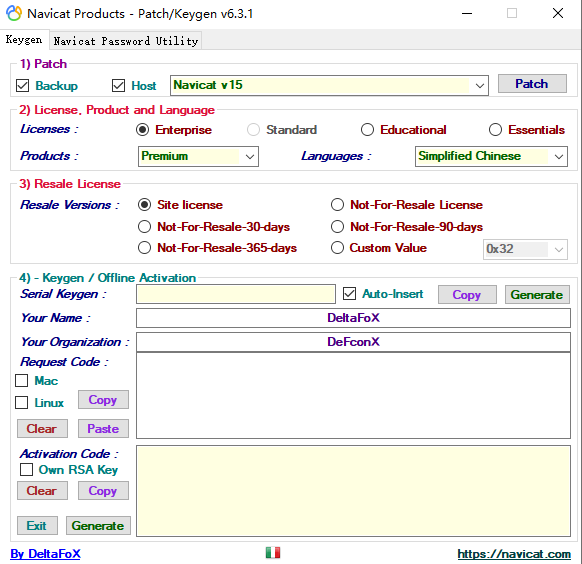Disable the Auto-Insert checkbox
The image size is (582, 564).
coord(350,294)
